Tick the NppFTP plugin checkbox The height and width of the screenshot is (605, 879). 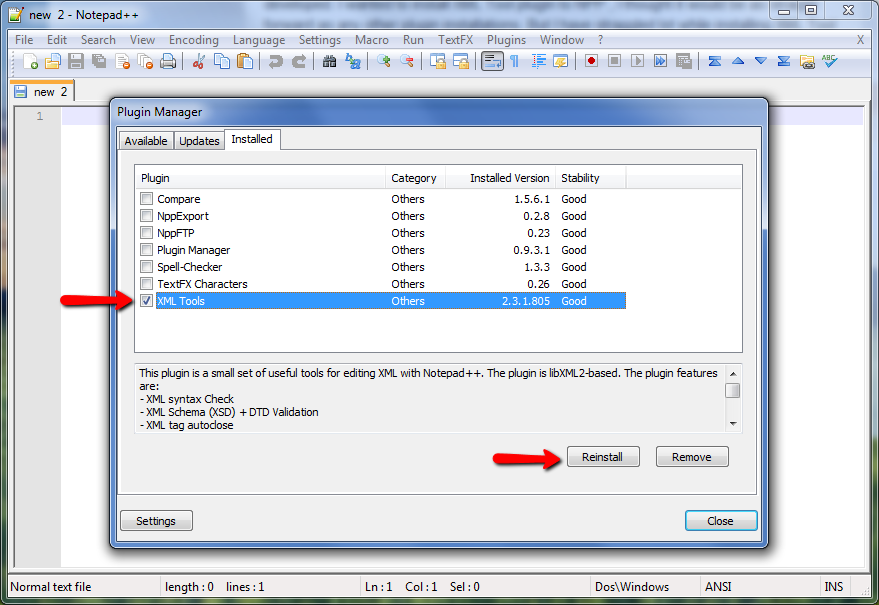[146, 232]
